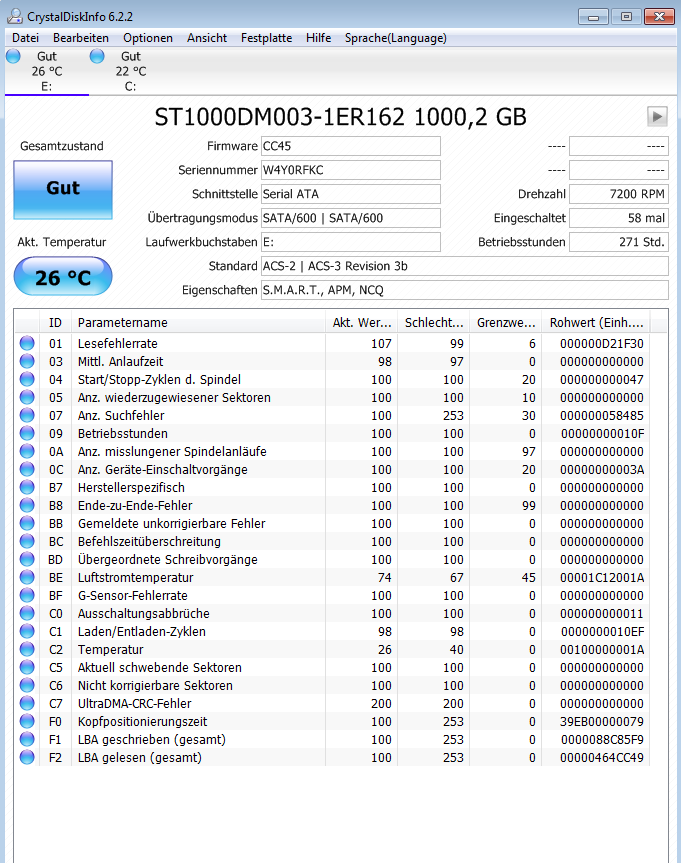681x863 pixels.
Task: Click the Grenzwe... column header
Action: (x=506, y=323)
